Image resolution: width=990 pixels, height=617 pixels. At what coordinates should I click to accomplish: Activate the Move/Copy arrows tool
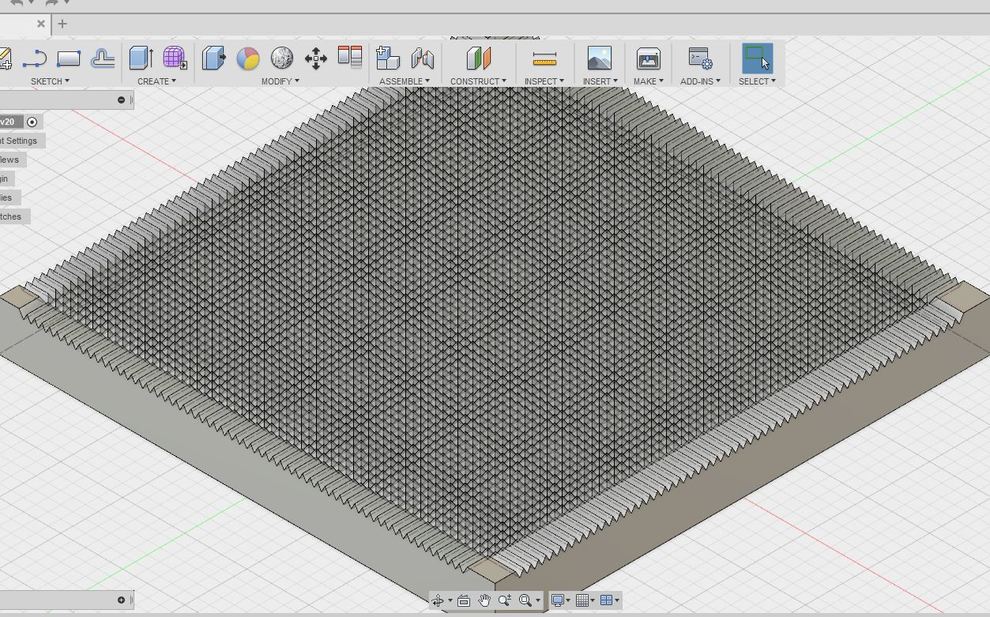coord(316,59)
